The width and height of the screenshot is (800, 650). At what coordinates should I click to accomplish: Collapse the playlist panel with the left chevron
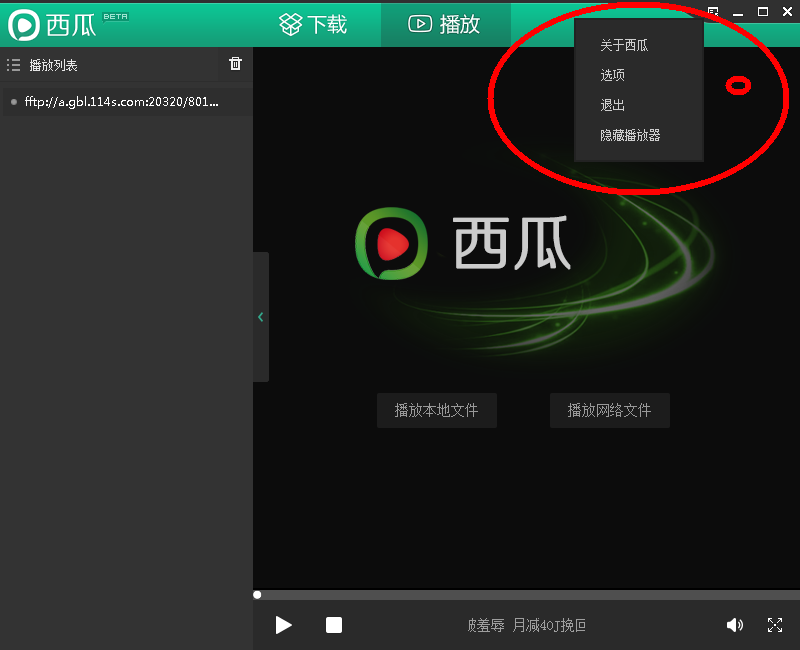260,317
